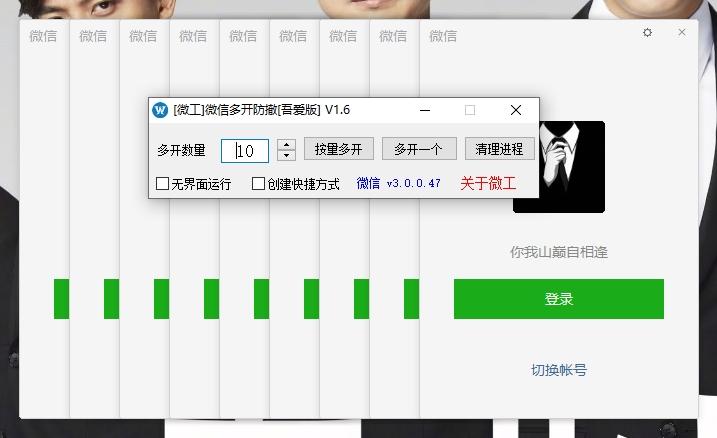717x438 pixels.
Task: Click the 多开数量 number input field
Action: coord(245,150)
